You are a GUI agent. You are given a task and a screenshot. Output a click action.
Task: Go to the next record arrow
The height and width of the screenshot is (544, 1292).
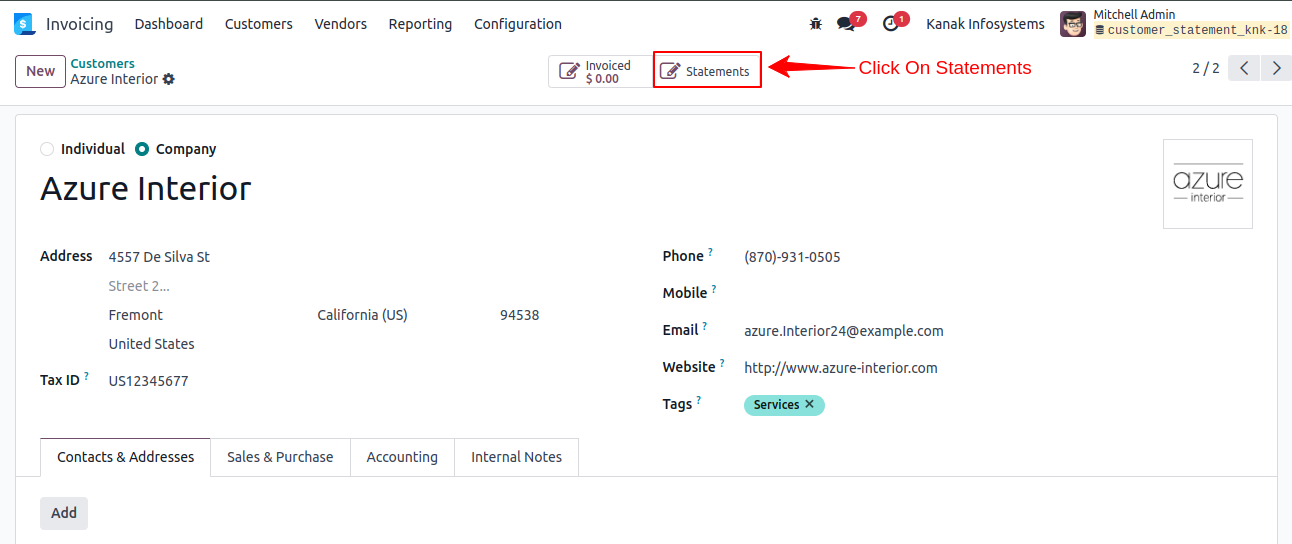pyautogui.click(x=1275, y=68)
